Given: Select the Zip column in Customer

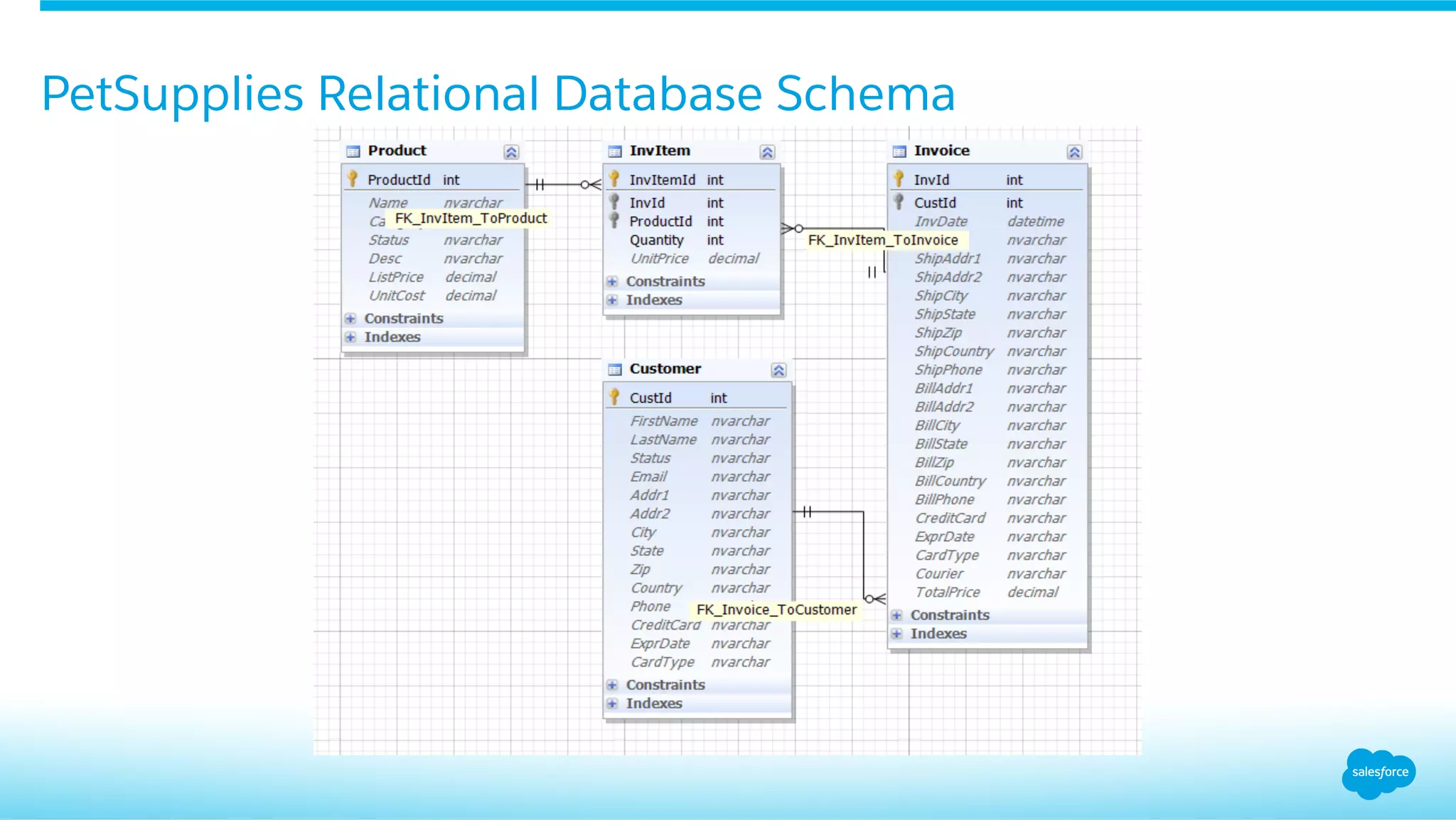Looking at the screenshot, I should tap(698, 570).
